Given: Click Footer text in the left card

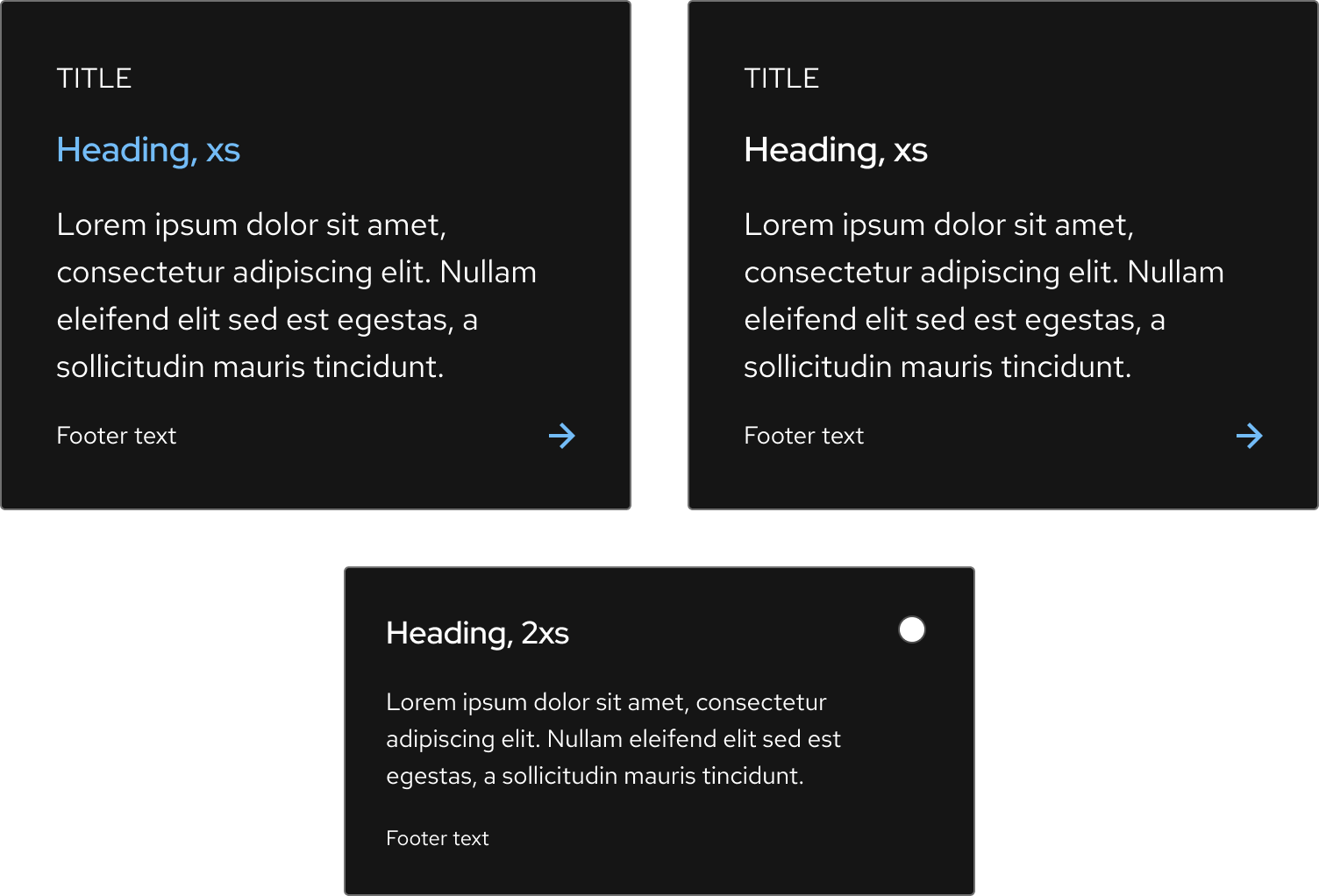Looking at the screenshot, I should pos(116,436).
